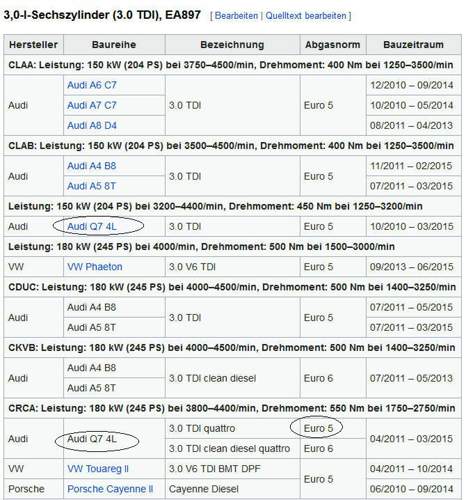Click the CDUC engine specification row
The width and height of the screenshot is (466, 500).
coord(232,287)
